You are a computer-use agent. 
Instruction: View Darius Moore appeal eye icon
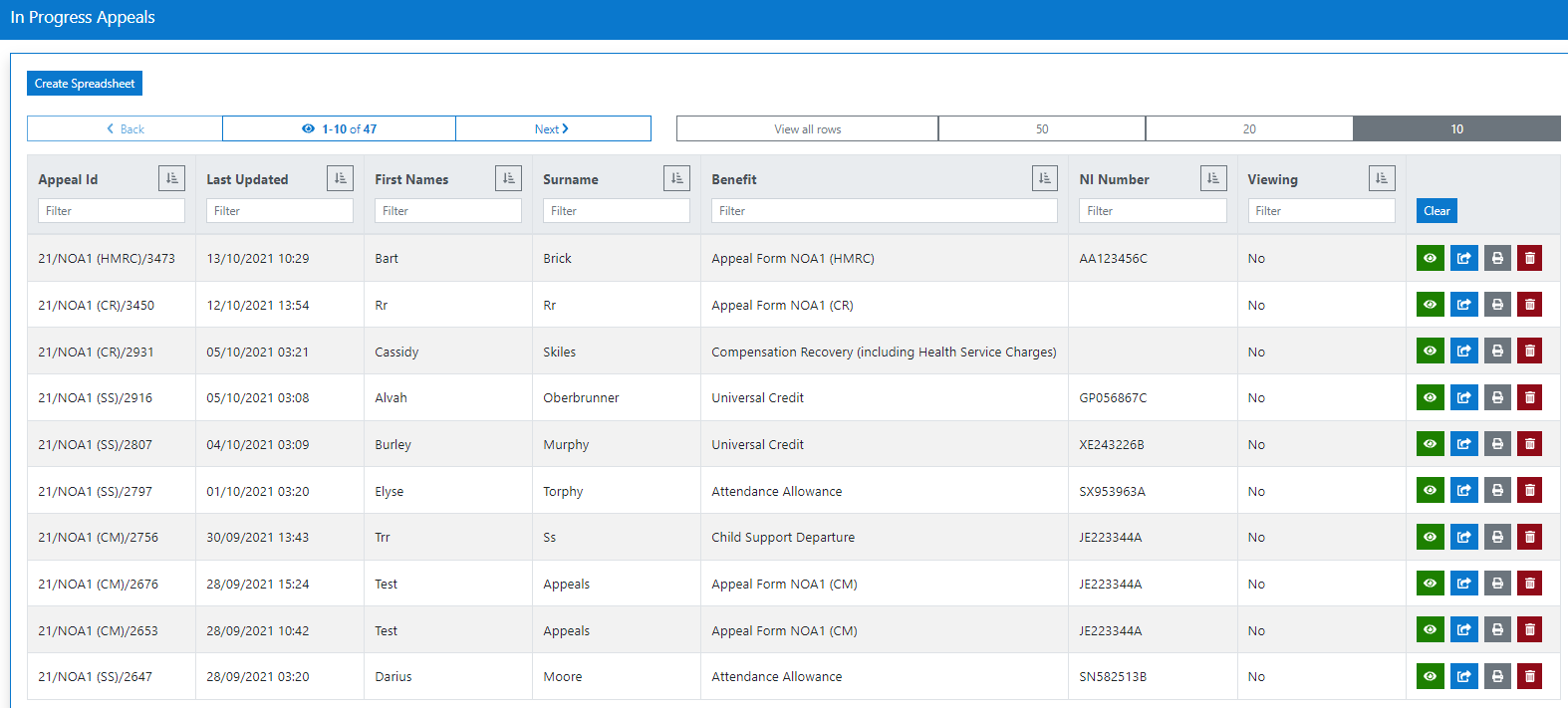click(x=1430, y=676)
